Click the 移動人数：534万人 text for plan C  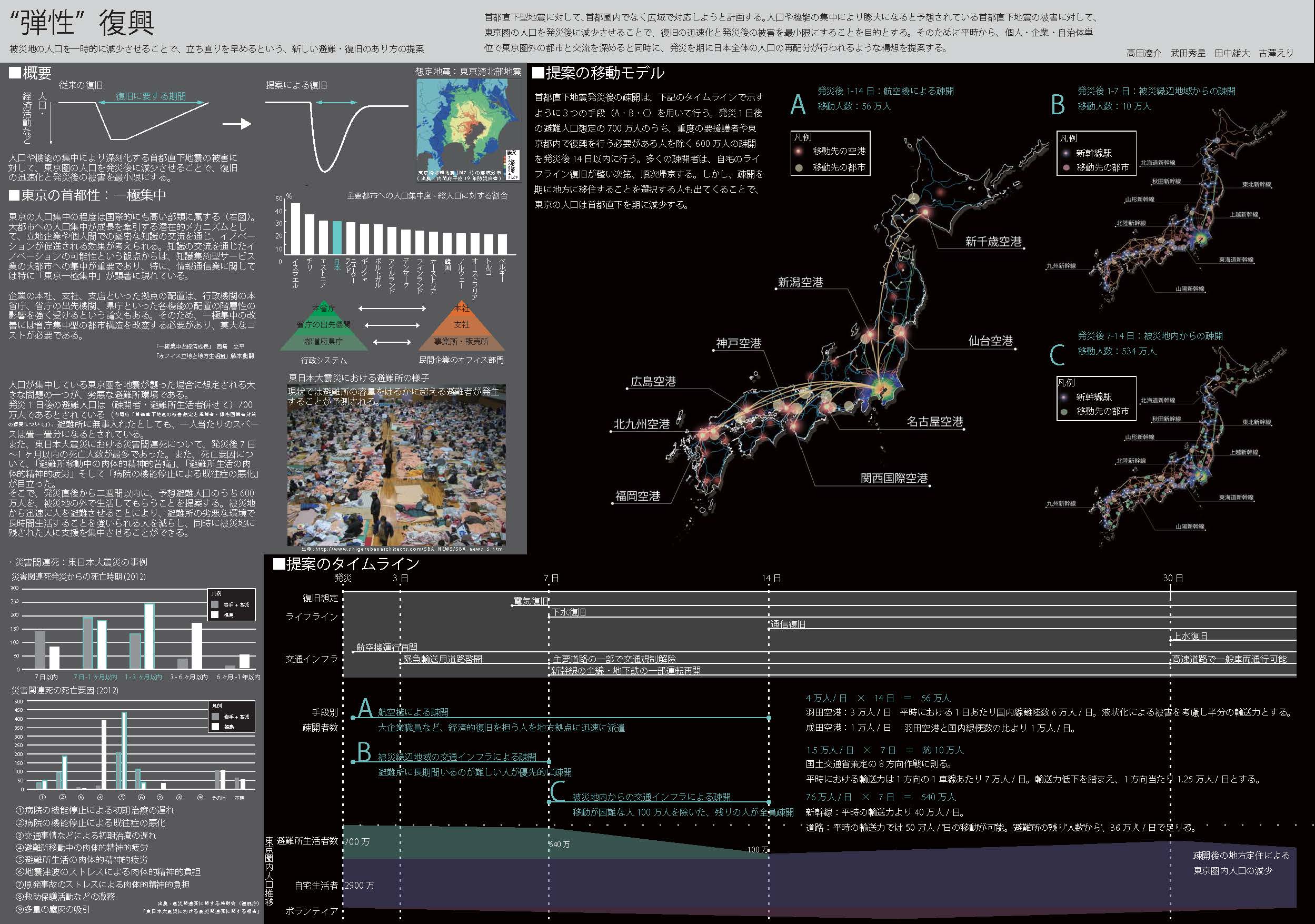[x=1117, y=351]
